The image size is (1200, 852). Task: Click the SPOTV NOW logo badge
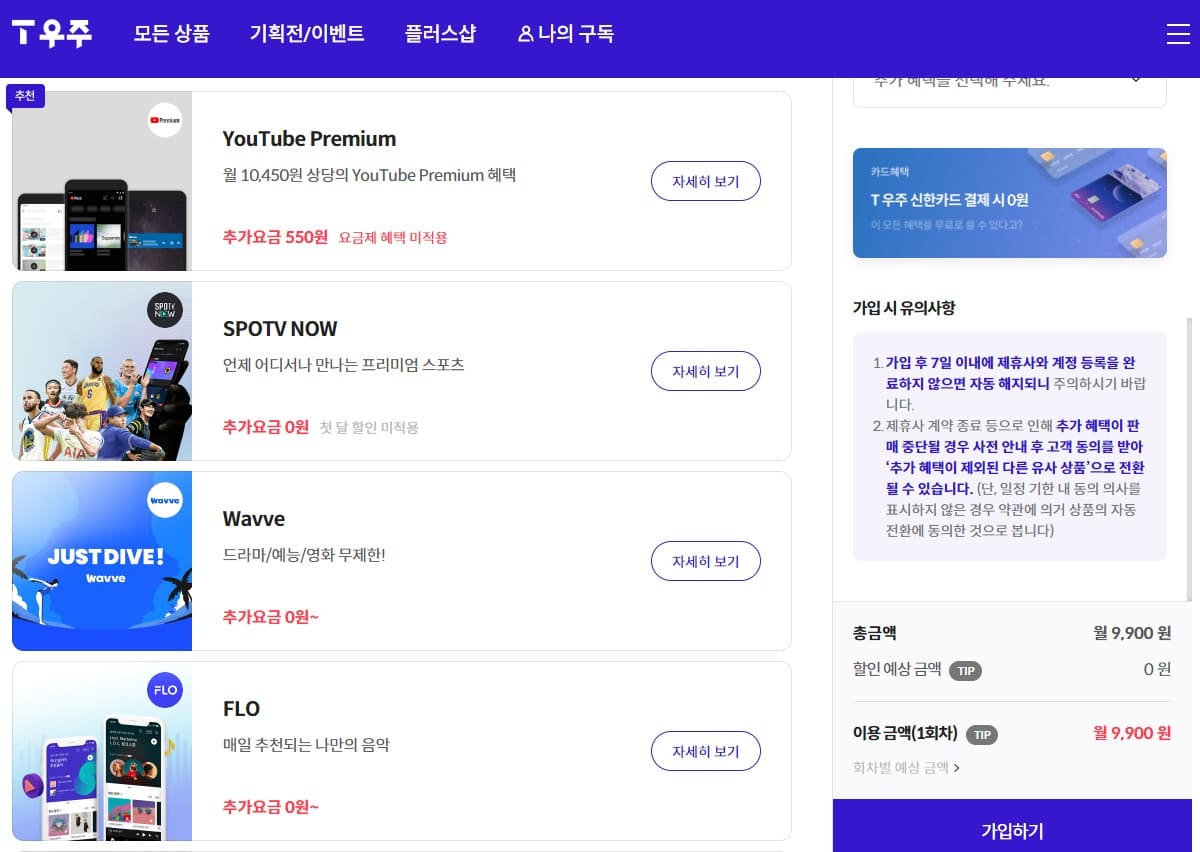165,310
